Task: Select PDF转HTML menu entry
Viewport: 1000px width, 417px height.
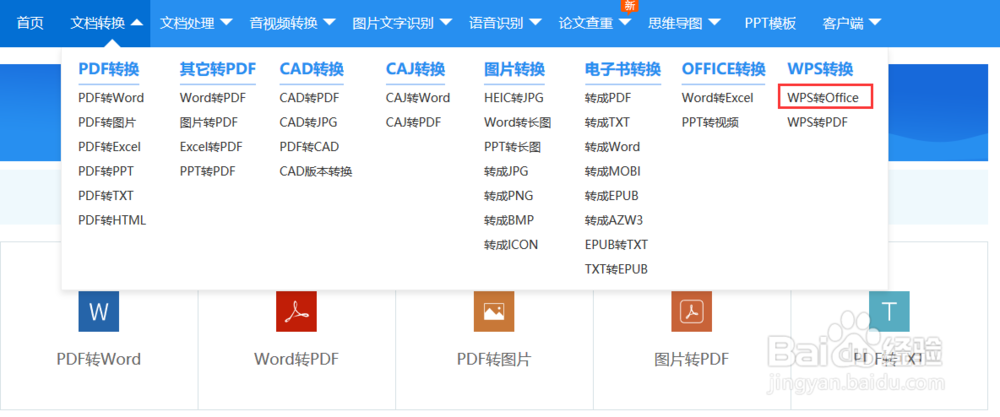Action: [x=112, y=220]
